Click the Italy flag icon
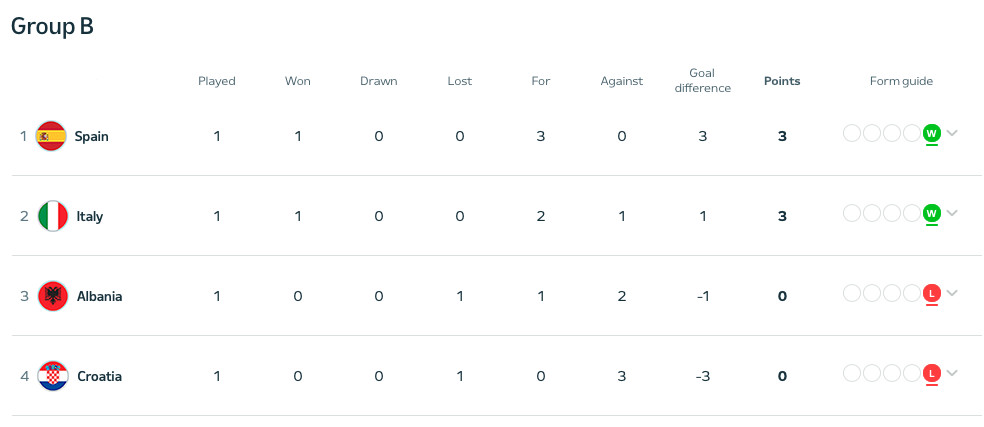Viewport: 984px width, 427px height. click(x=52, y=216)
